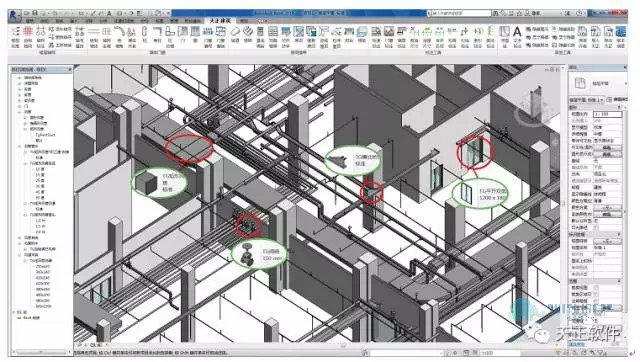Click the search box in the title bar
Screen dimensions: 640x362
[x=461, y=13]
